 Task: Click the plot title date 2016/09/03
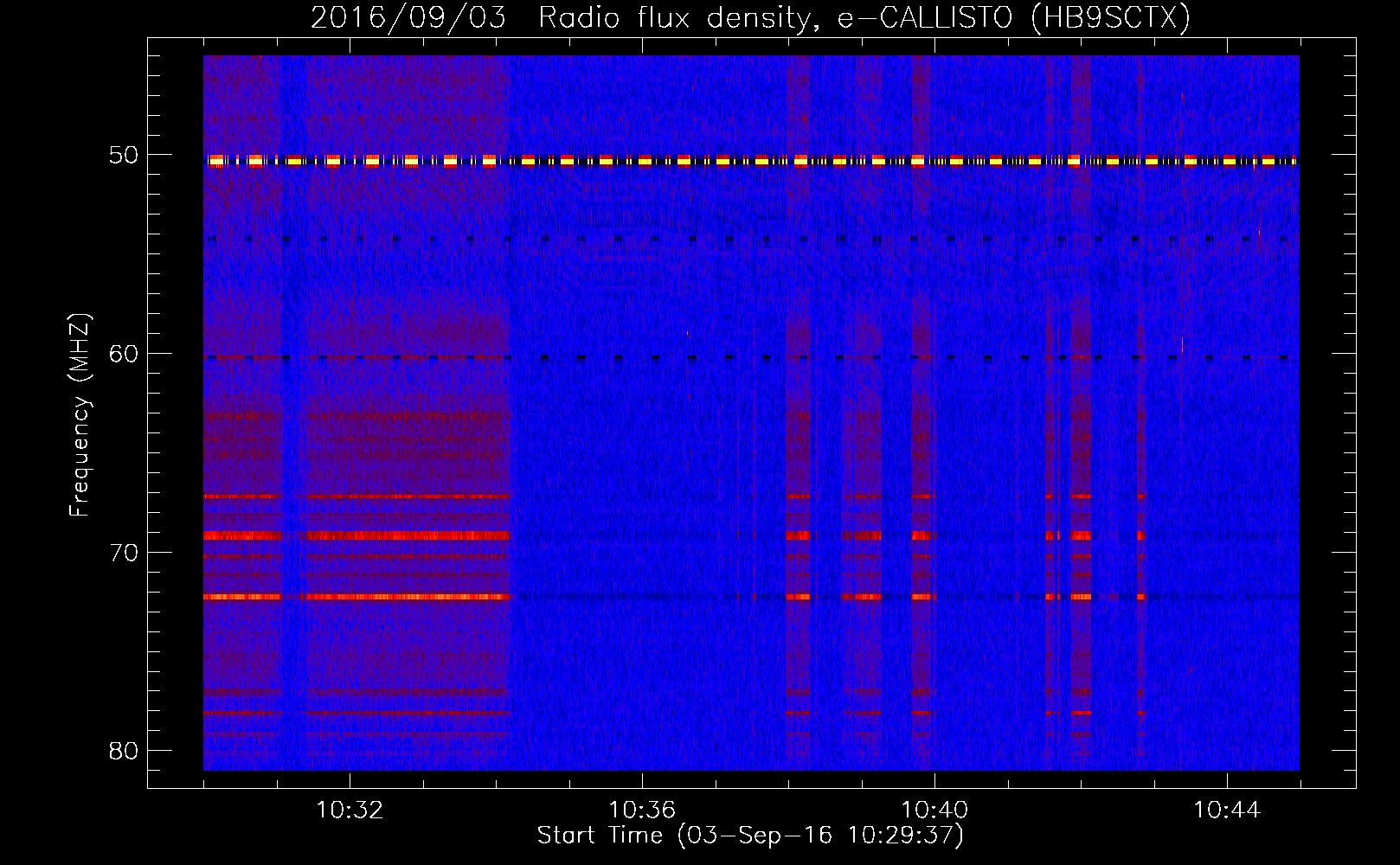(x=408, y=18)
